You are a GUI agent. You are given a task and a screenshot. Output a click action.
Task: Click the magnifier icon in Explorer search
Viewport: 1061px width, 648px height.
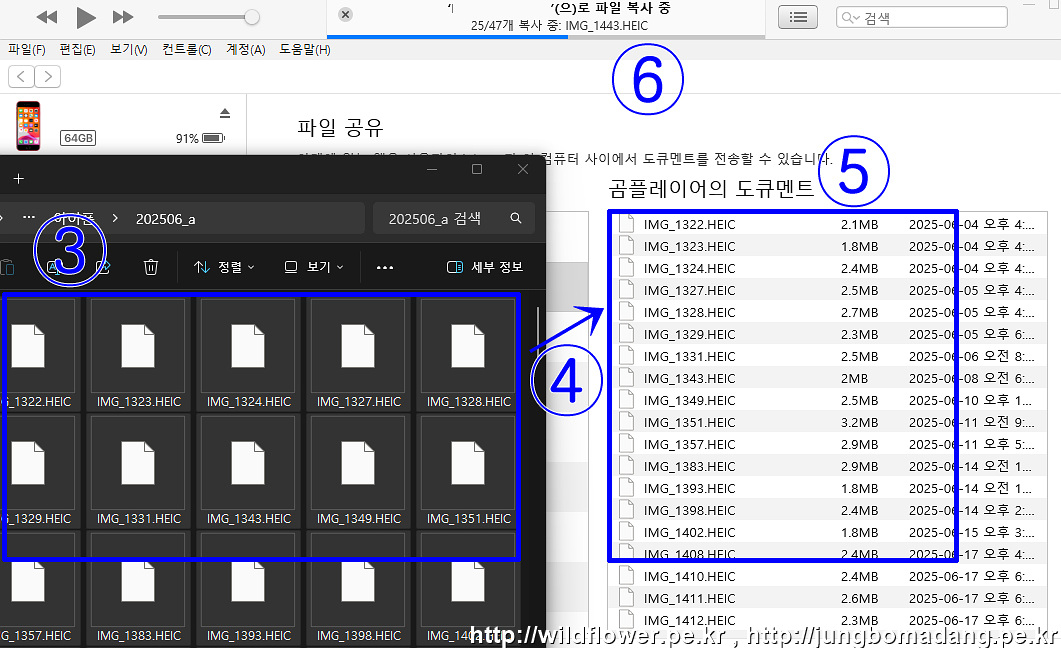point(516,218)
